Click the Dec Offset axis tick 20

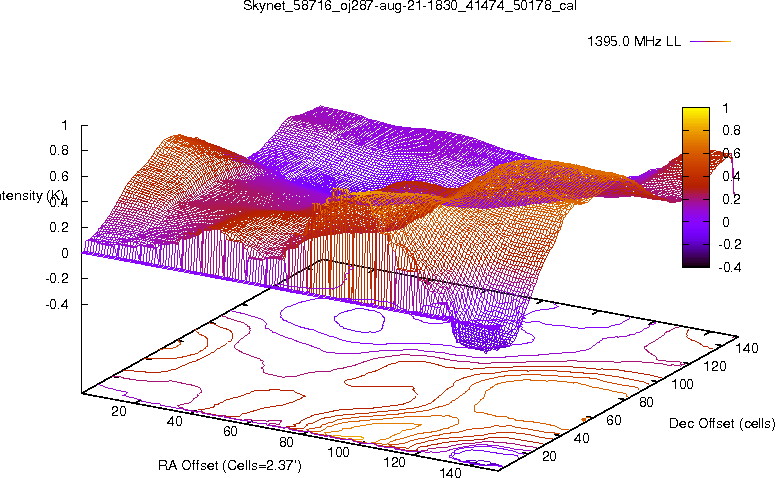tap(550, 456)
